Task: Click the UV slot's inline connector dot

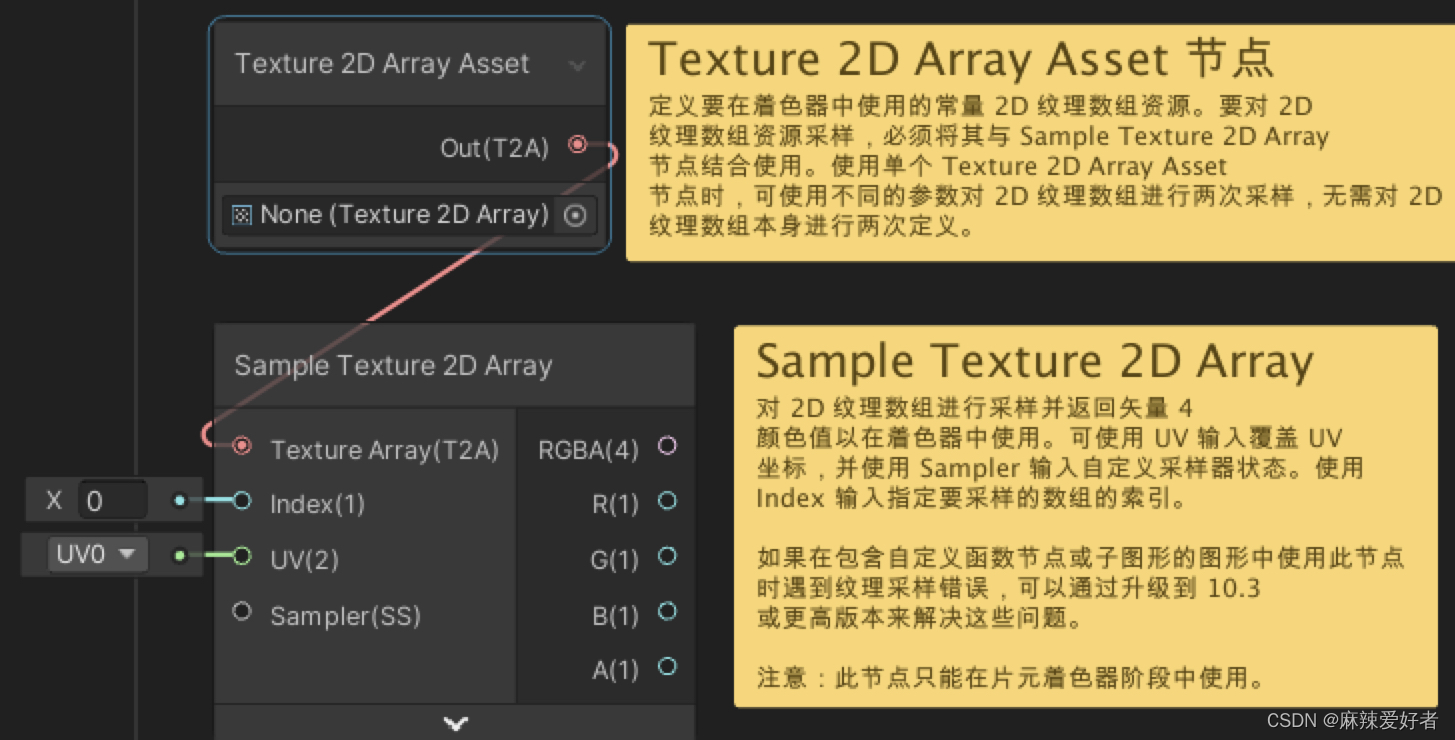Action: 179,555
